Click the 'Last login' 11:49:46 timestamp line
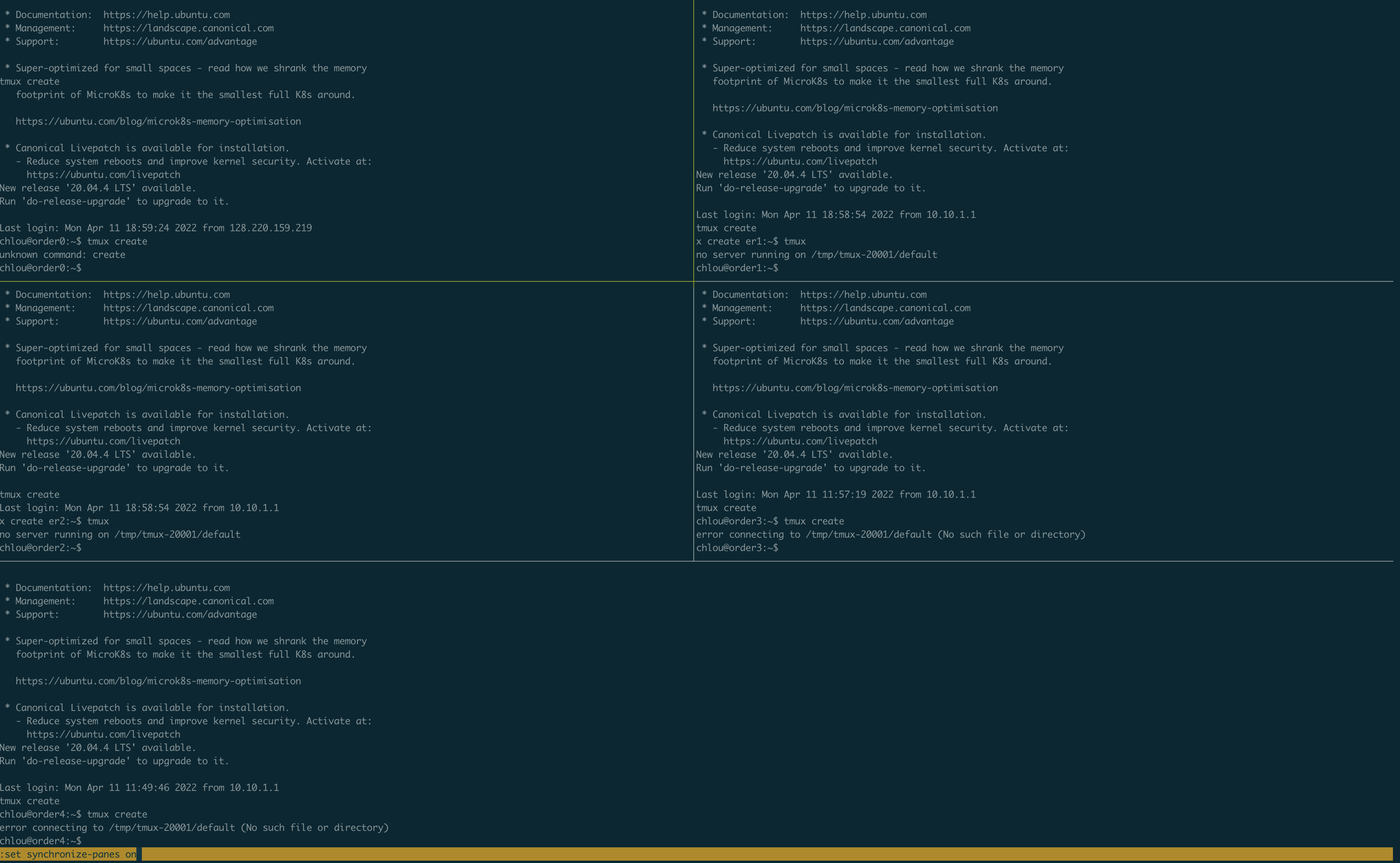The width and height of the screenshot is (1400, 863). pyautogui.click(x=139, y=788)
